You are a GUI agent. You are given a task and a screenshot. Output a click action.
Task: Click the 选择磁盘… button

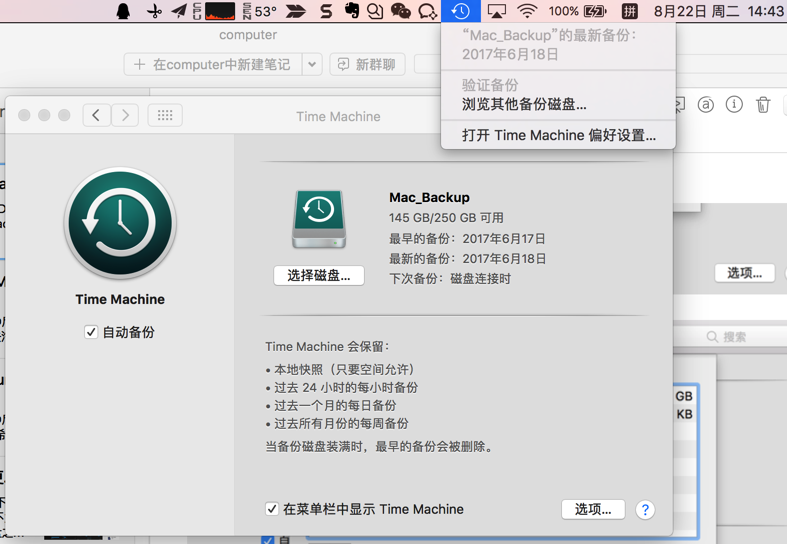point(319,276)
